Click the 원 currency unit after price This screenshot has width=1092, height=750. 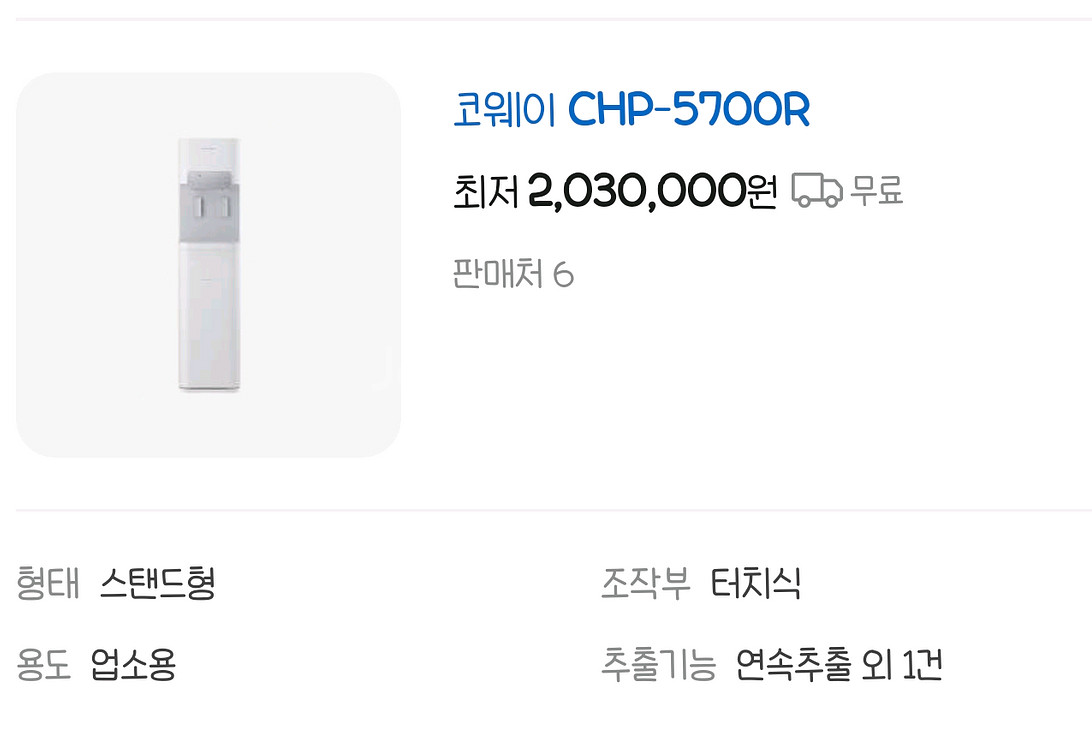pos(761,190)
